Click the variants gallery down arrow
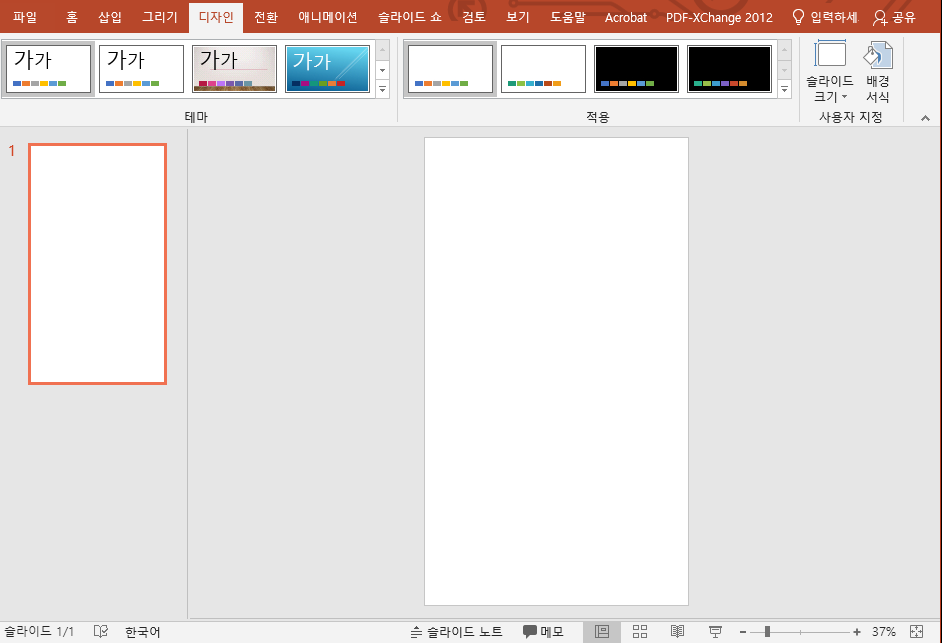 pos(784,70)
